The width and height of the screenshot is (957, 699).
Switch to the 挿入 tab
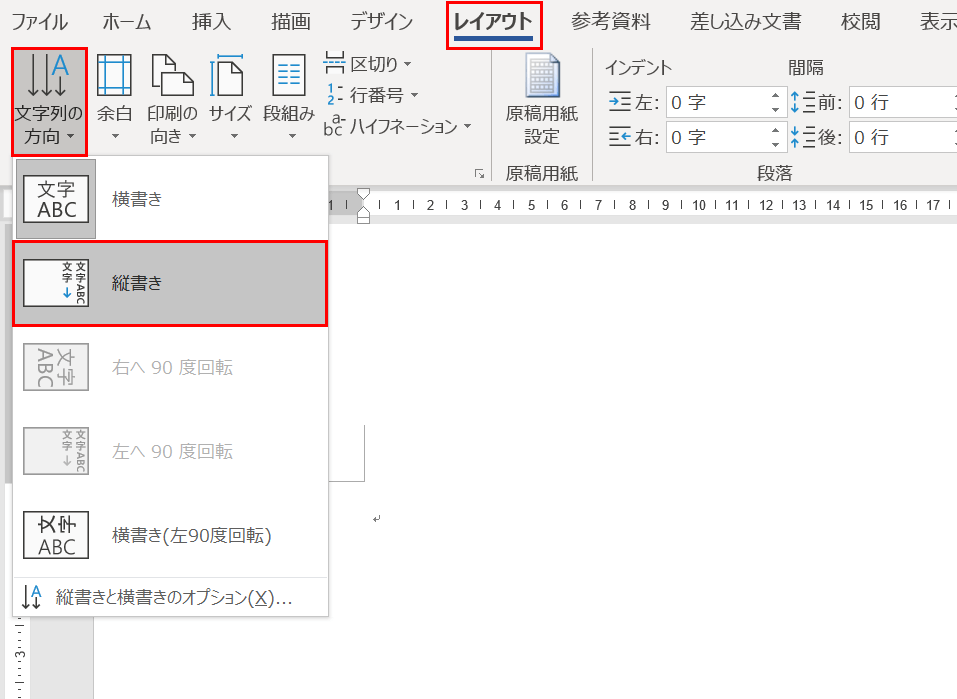click(x=211, y=22)
